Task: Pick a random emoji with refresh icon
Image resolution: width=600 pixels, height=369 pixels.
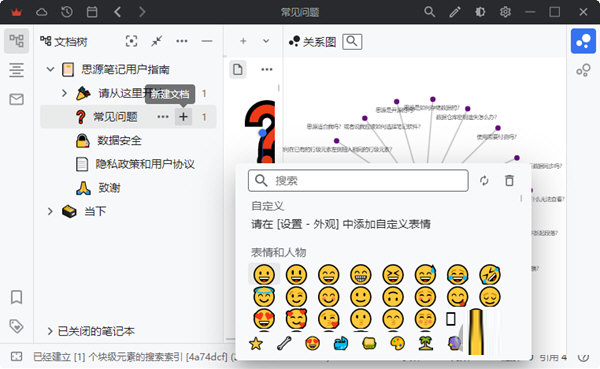Action: [x=484, y=181]
